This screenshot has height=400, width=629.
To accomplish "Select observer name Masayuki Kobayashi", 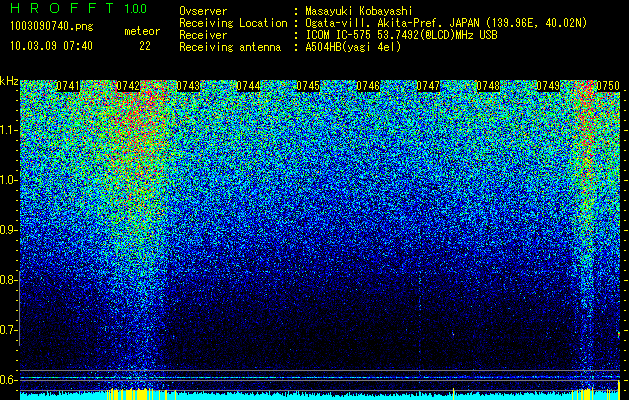I will (359, 11).
